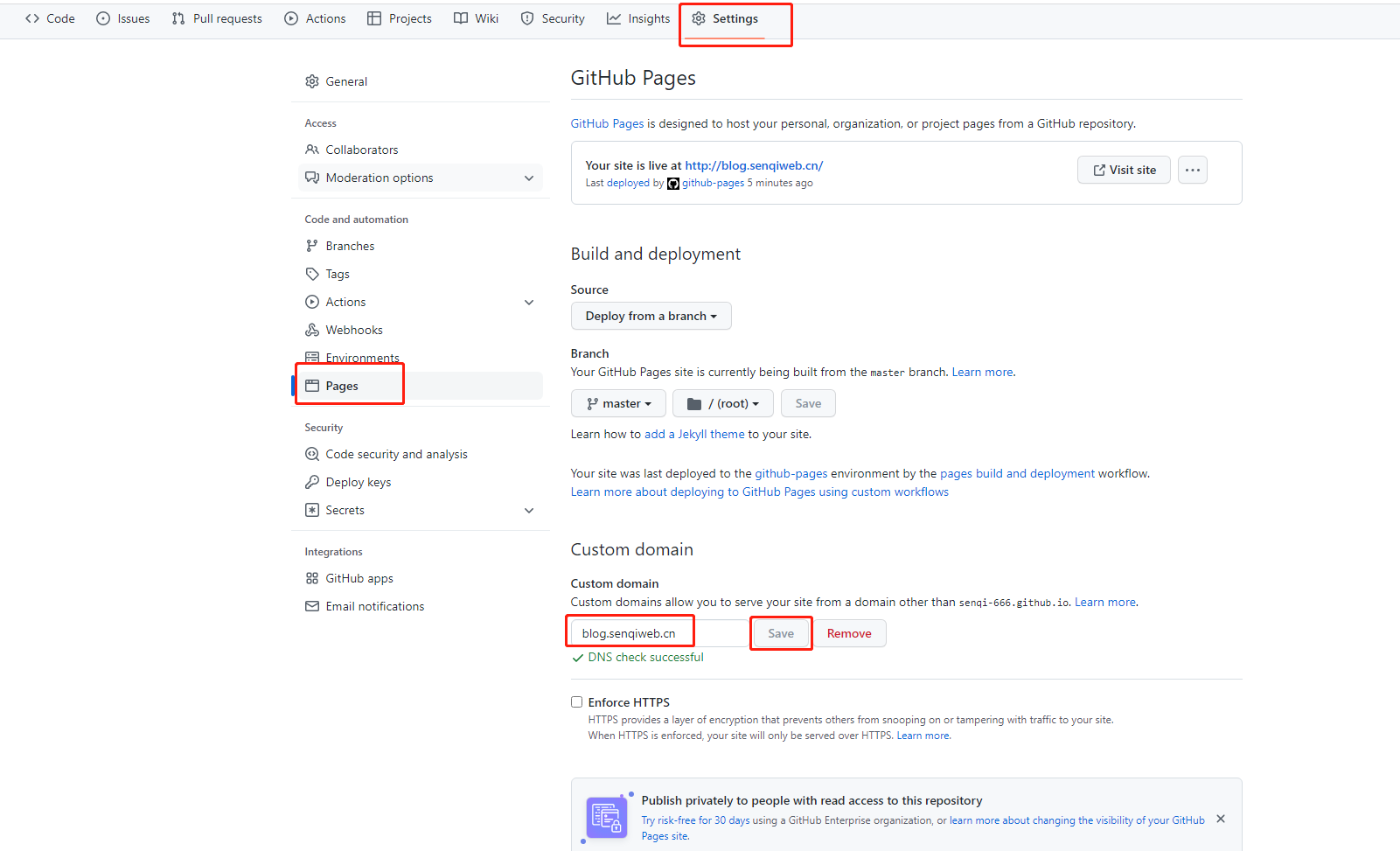Open the add a Jekyll theme link

click(694, 434)
